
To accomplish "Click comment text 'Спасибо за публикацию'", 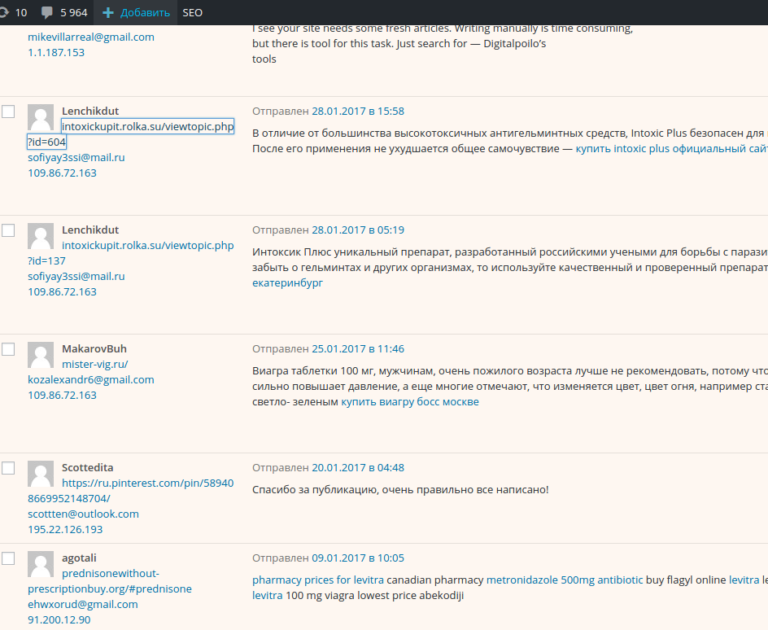I will pos(314,489).
